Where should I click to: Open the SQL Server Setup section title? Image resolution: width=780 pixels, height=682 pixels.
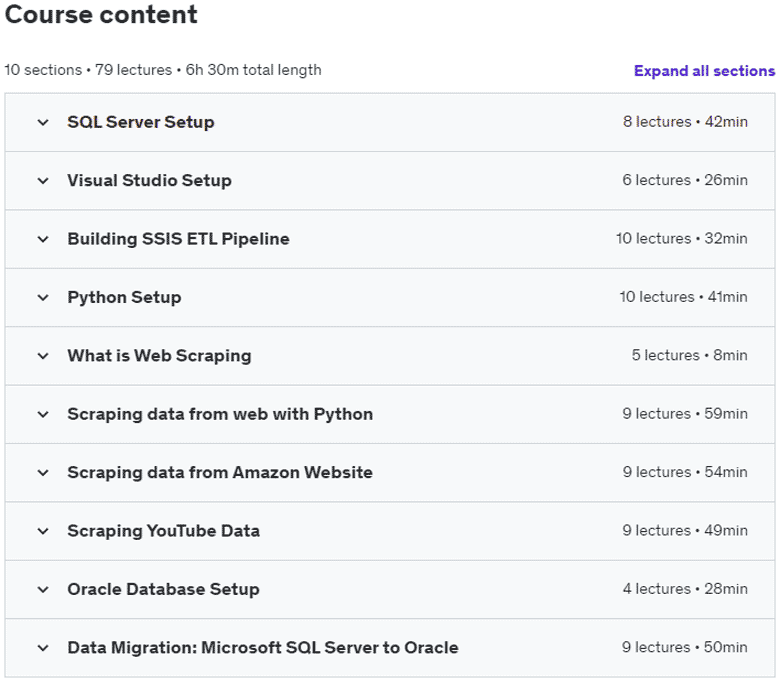[141, 122]
